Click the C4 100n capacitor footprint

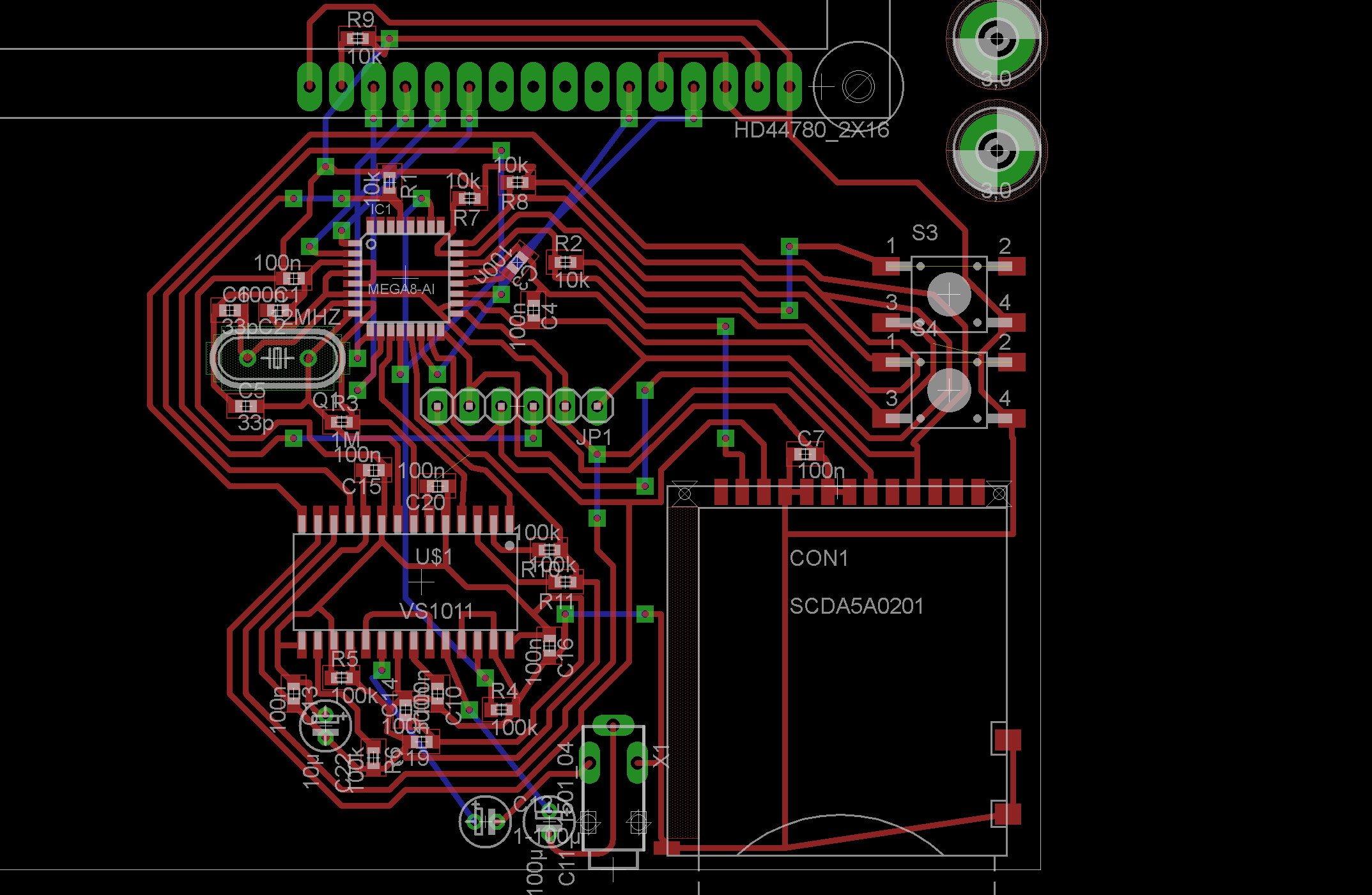(534, 310)
